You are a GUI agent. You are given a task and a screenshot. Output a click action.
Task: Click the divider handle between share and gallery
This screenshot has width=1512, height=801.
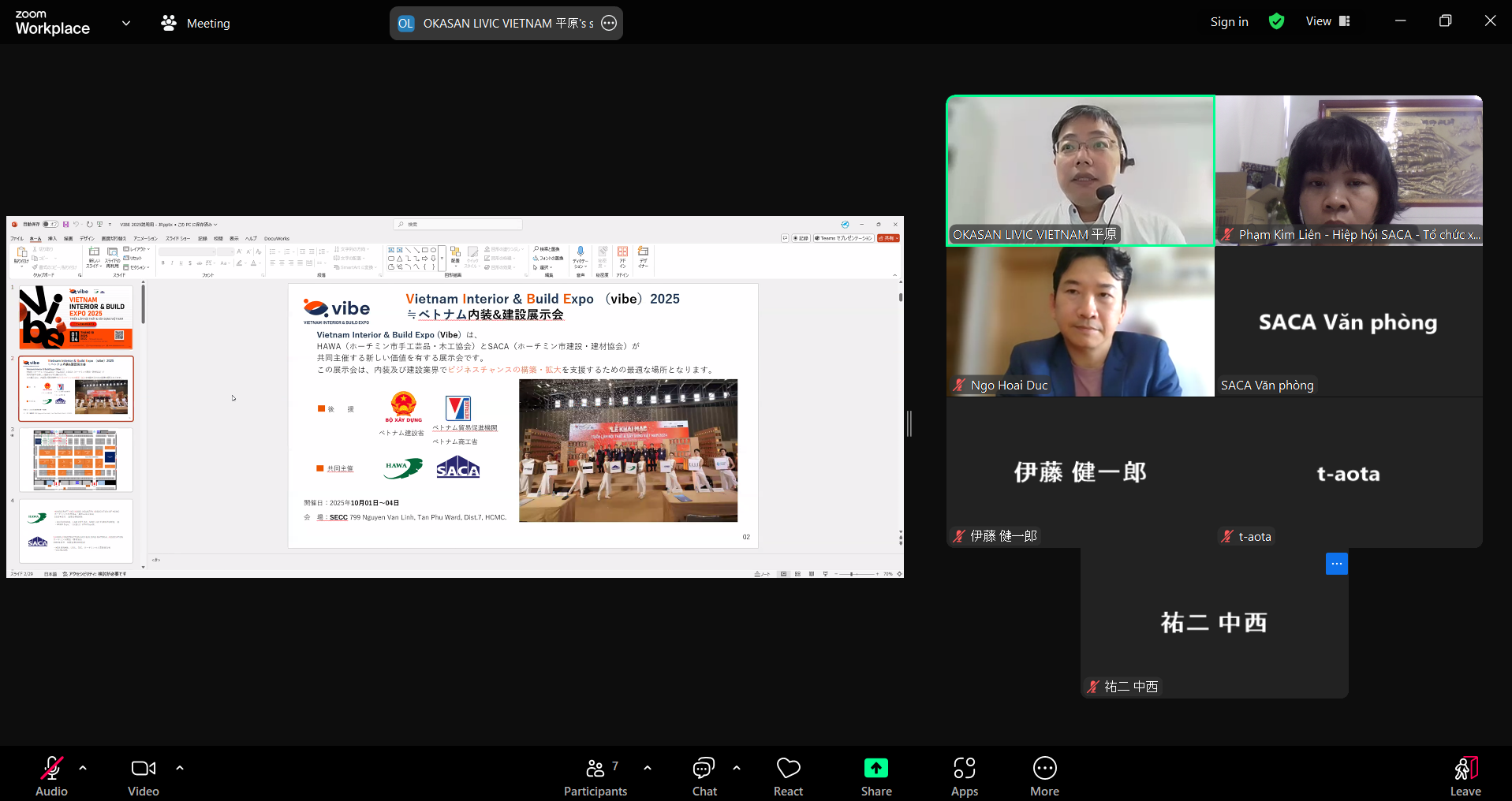(x=909, y=423)
